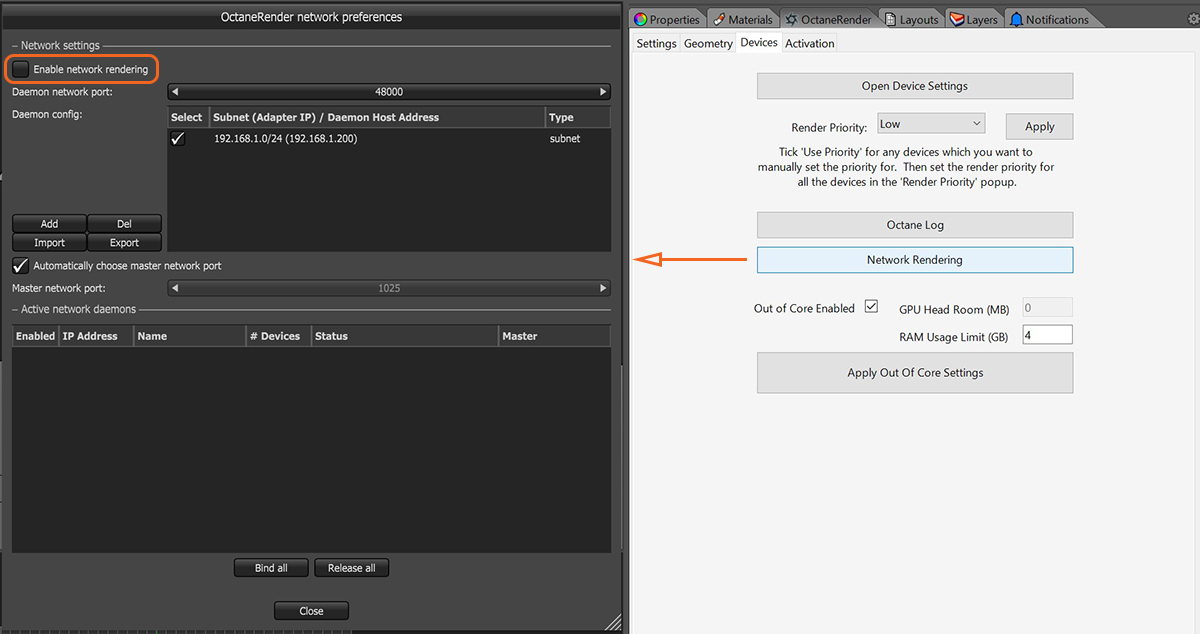Viewport: 1200px width, 634px height.
Task: Click the Layouts page icon
Action: [890, 19]
